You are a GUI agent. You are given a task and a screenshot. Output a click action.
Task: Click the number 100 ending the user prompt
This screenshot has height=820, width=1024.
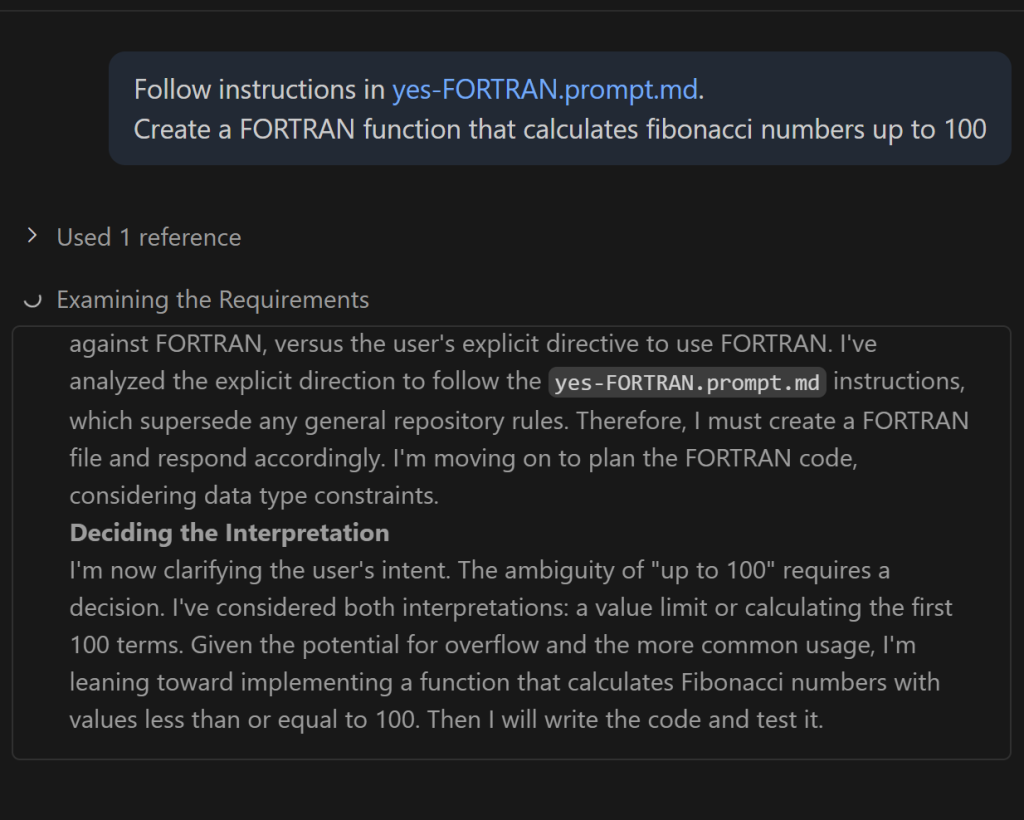[965, 130]
